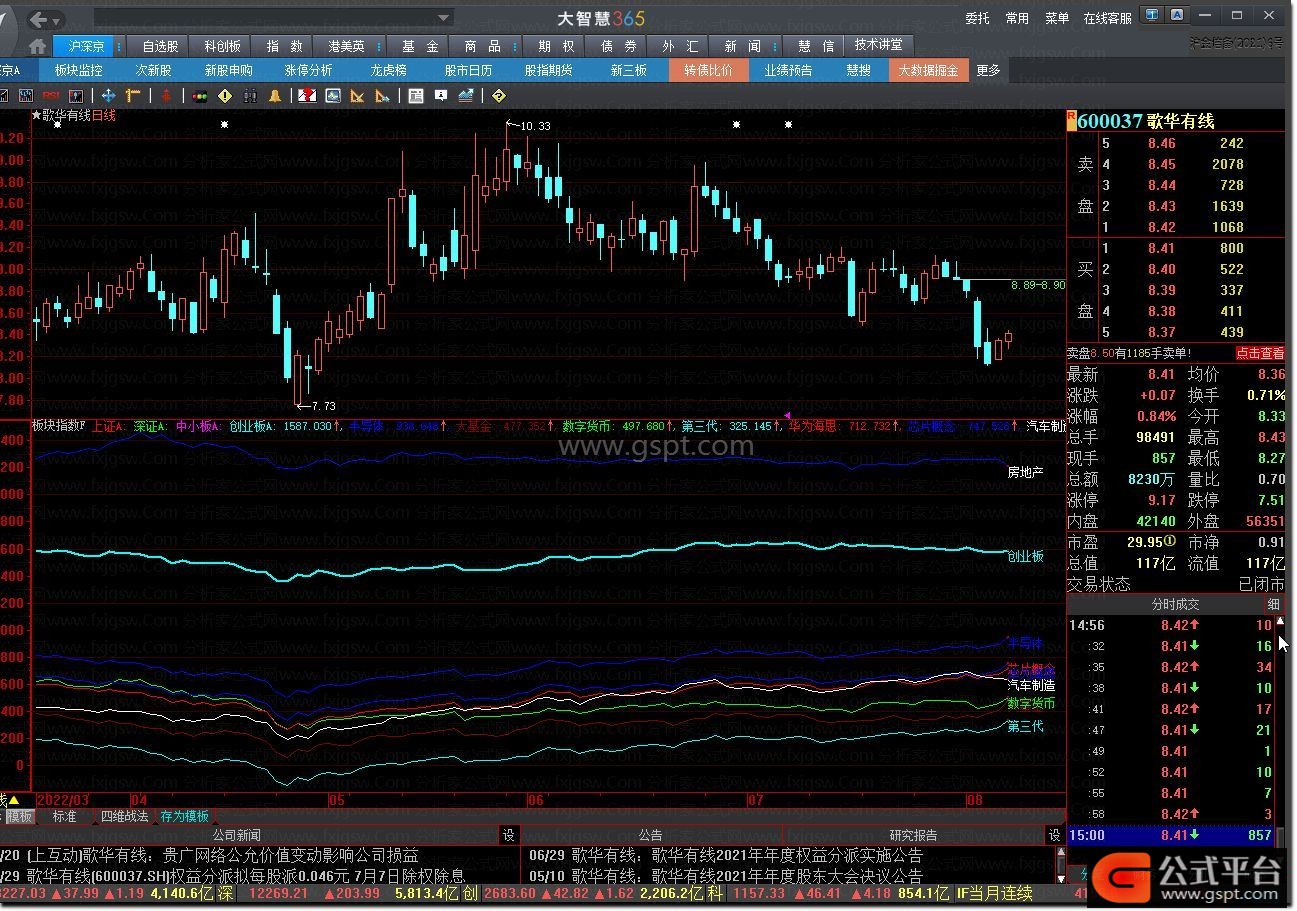Switch to the 科创板 tab
The height and width of the screenshot is (911, 1297).
click(222, 46)
